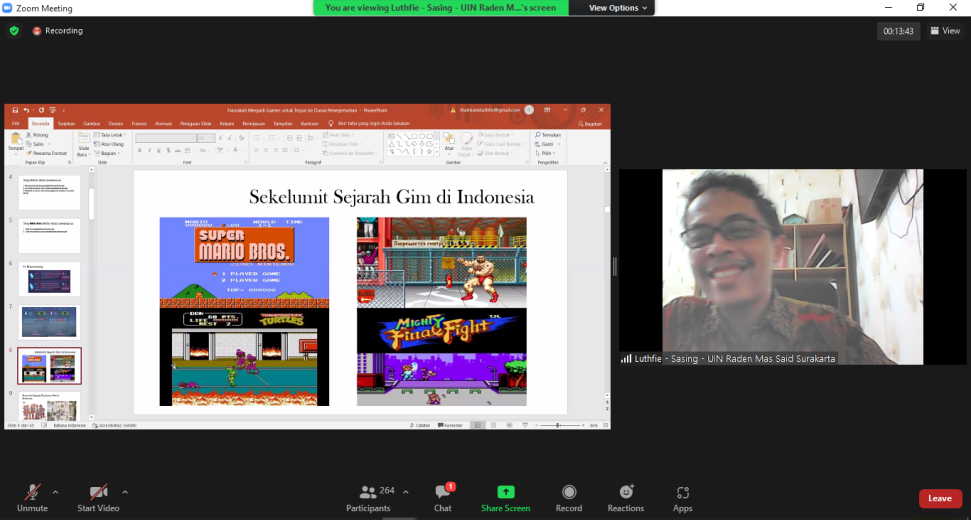The height and width of the screenshot is (520, 971).
Task: Click the green encryption shield icon
Action: click(14, 30)
